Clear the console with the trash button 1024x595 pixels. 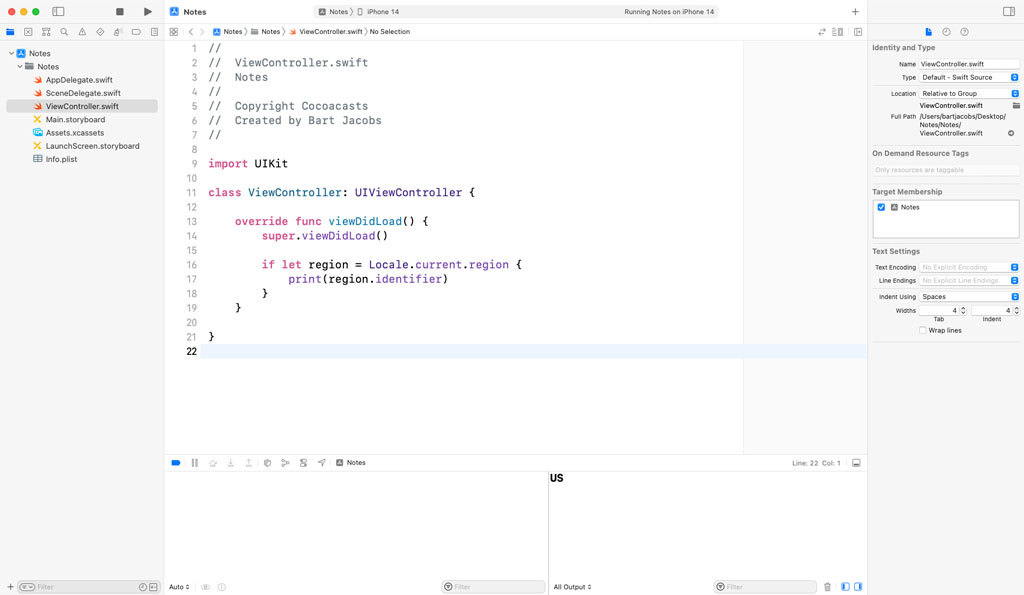click(x=828, y=587)
